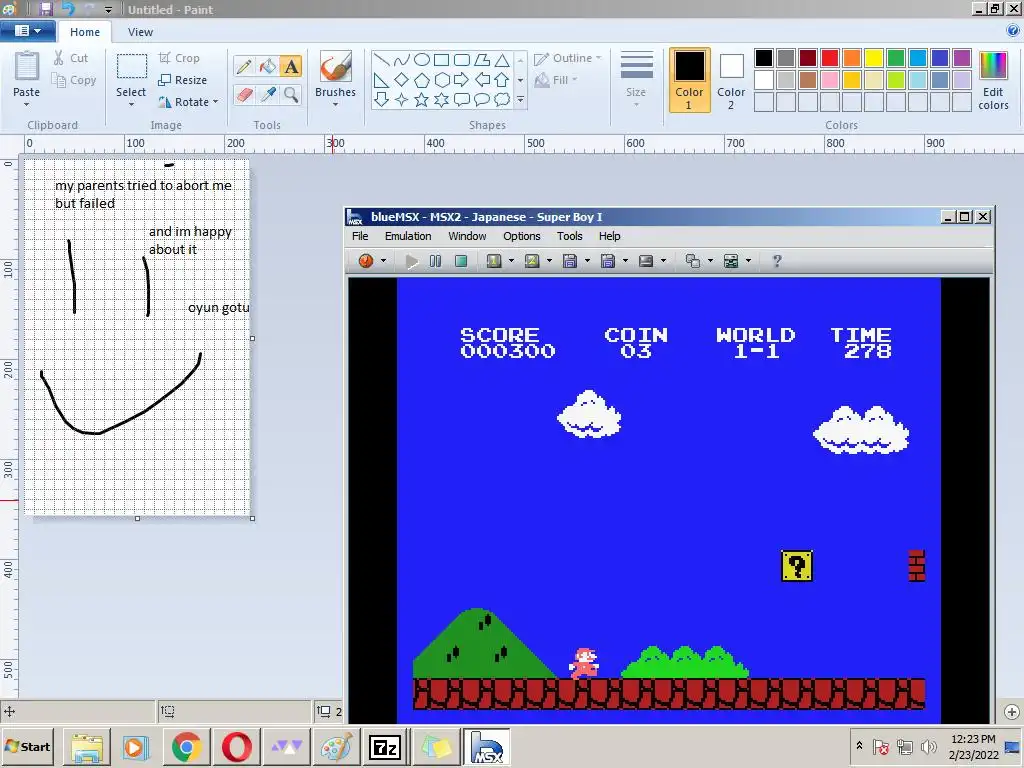Click the Crop button

click(x=179, y=58)
